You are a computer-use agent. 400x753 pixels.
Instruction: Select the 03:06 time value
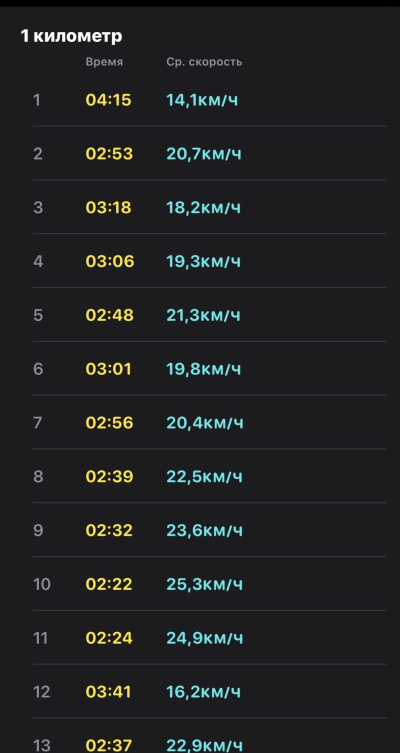110,262
